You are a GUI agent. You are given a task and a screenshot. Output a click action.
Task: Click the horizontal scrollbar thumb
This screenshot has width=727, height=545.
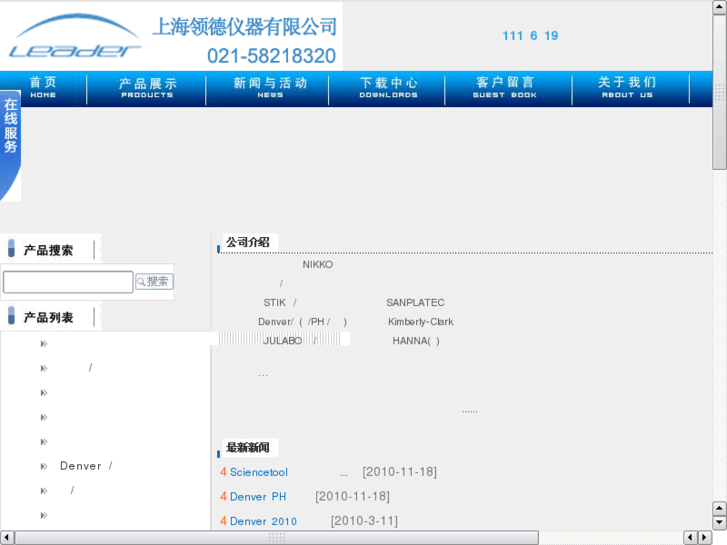(277, 538)
